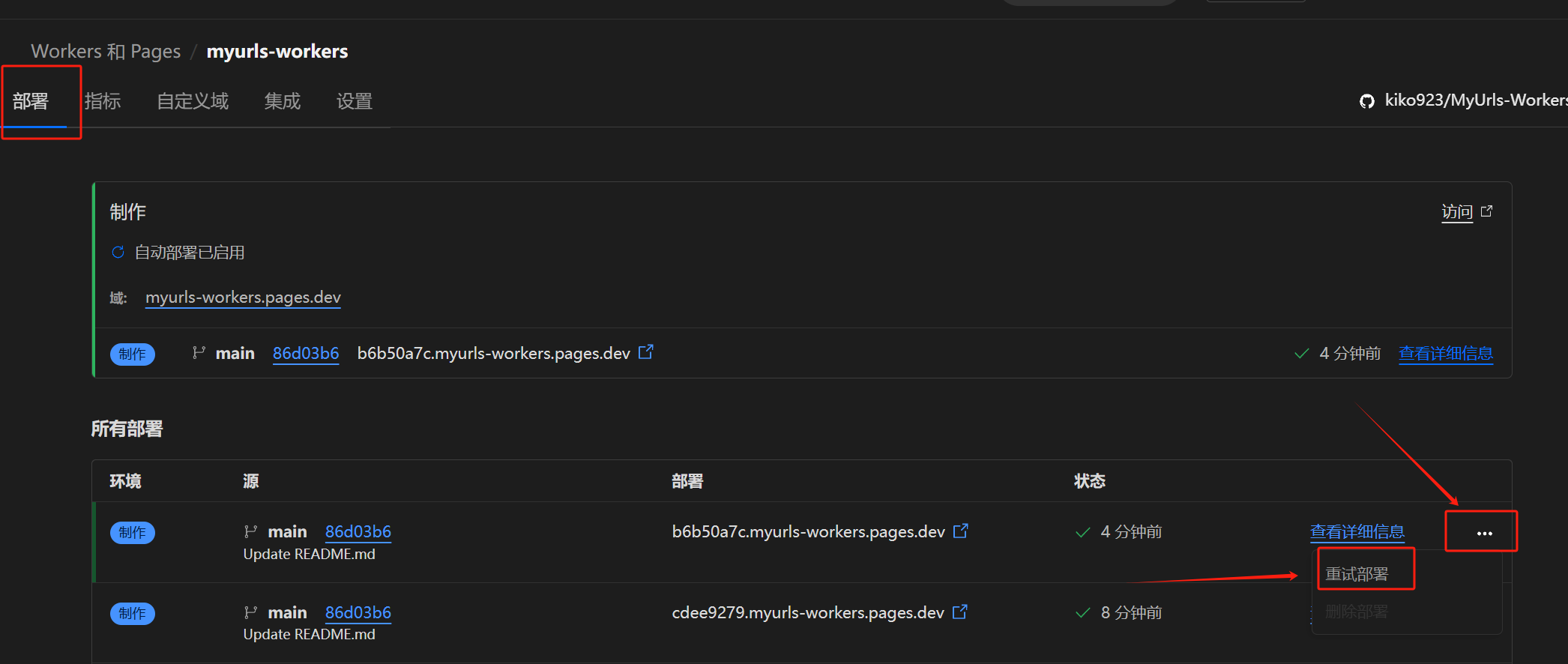The height and width of the screenshot is (664, 1568).
Task: Switch to the 指标 tab
Action: [103, 101]
